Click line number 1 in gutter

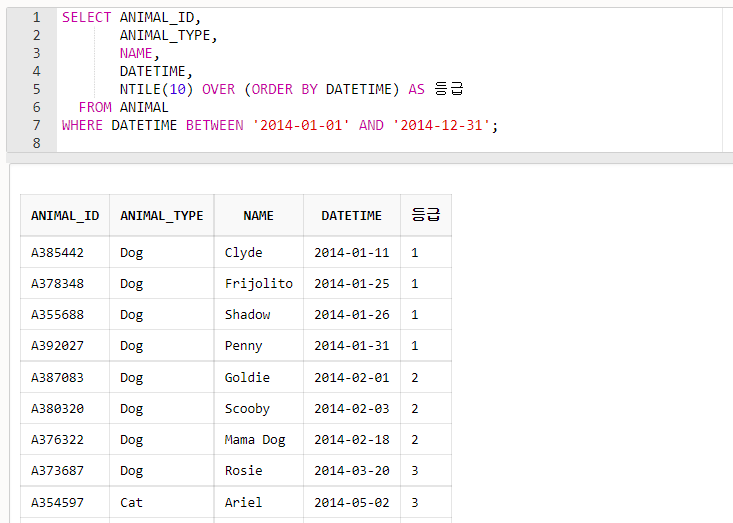point(36,17)
